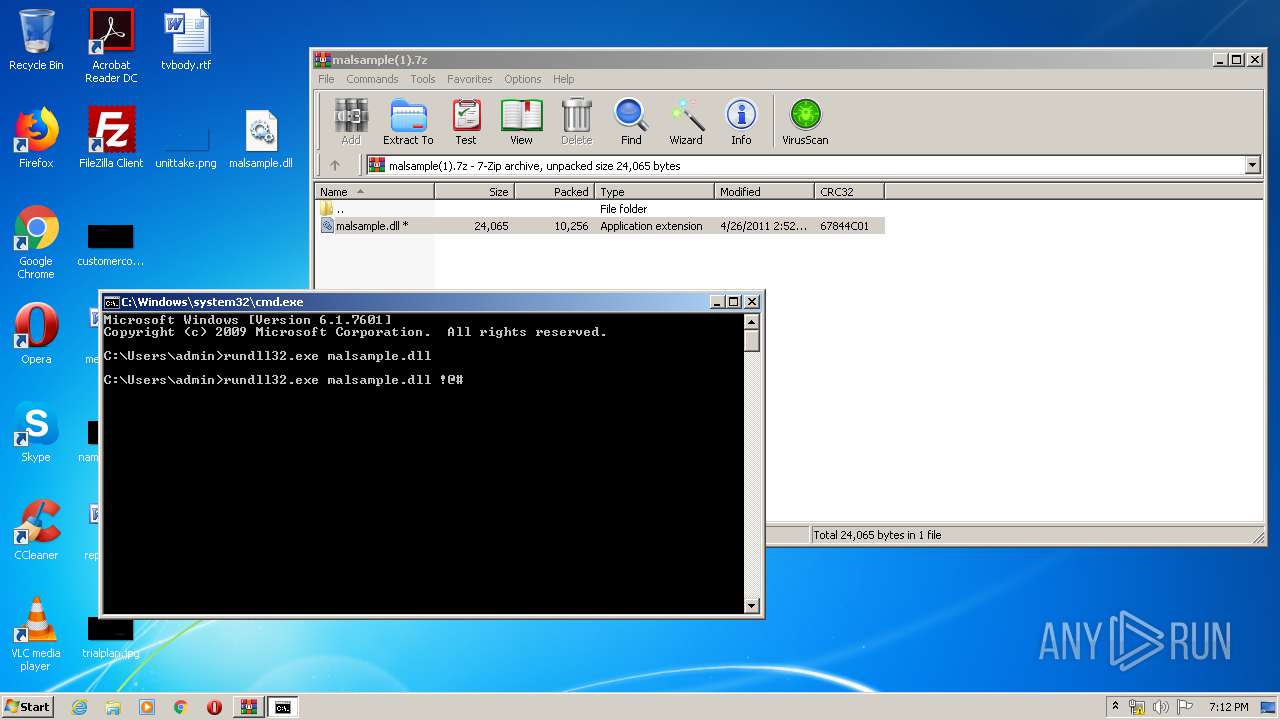Open the Help menu in WinRAR
1280x720 pixels.
coord(564,79)
